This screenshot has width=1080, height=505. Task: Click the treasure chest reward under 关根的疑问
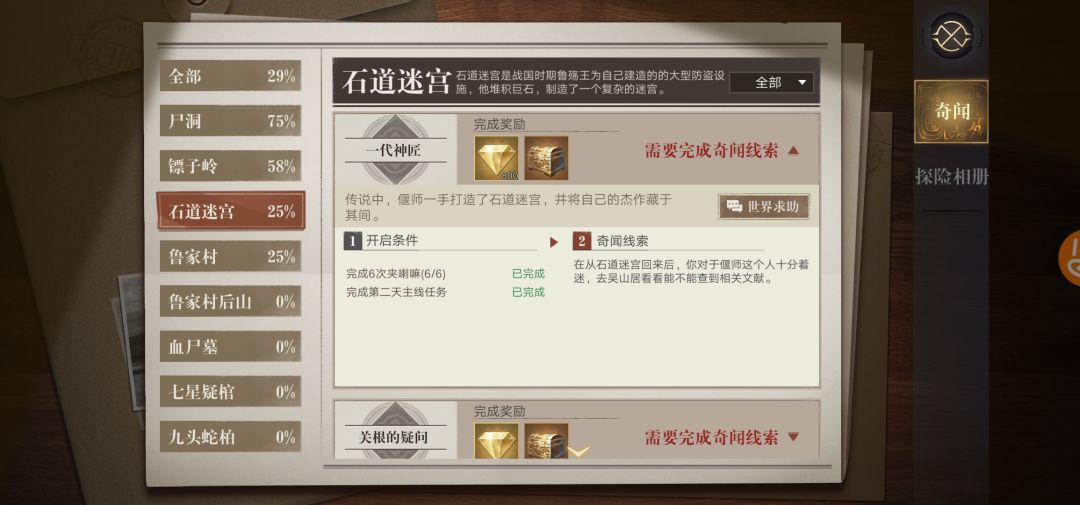tap(546, 441)
